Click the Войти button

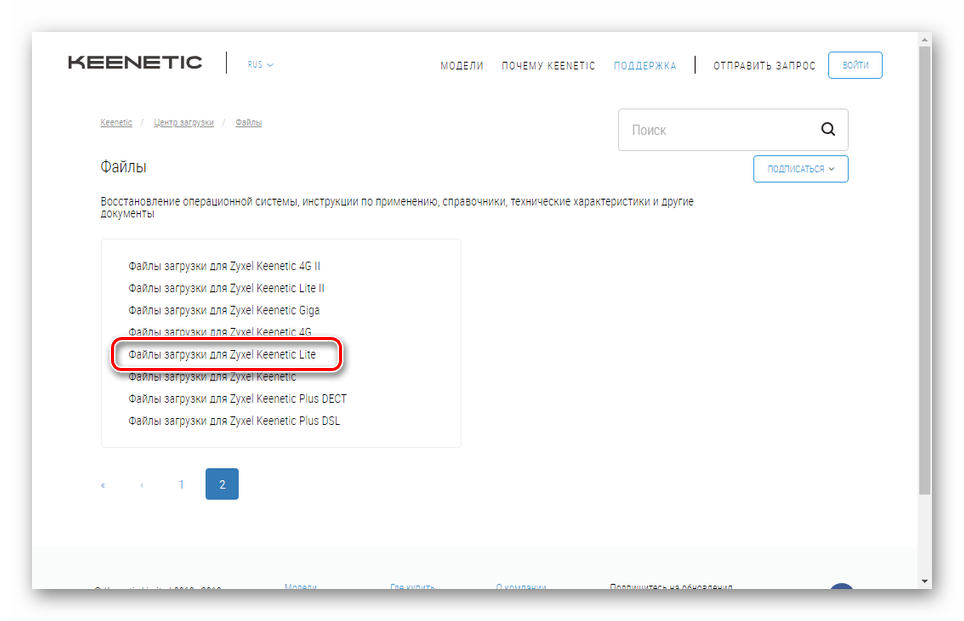(855, 65)
